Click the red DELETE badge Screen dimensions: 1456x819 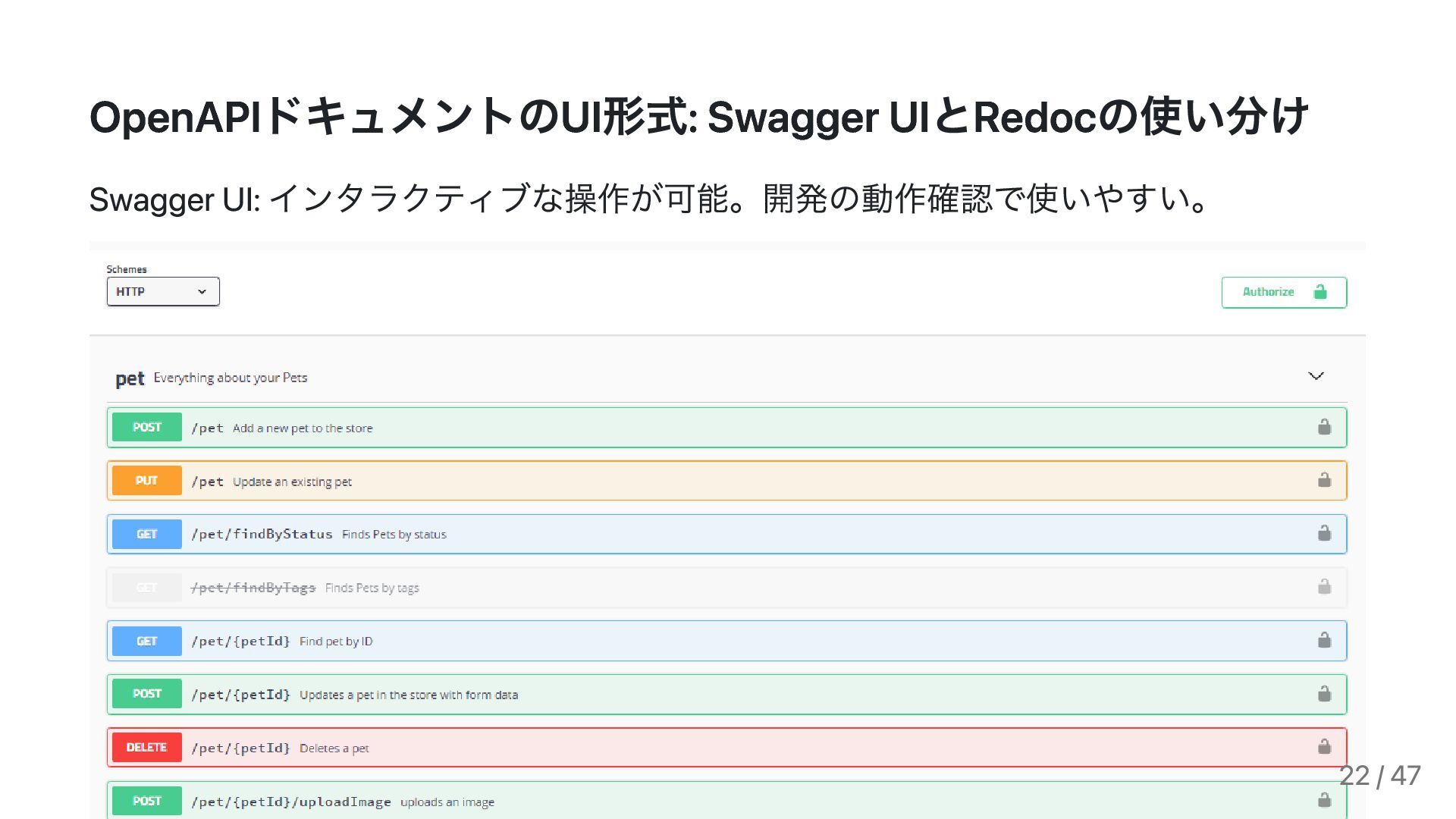tap(147, 748)
